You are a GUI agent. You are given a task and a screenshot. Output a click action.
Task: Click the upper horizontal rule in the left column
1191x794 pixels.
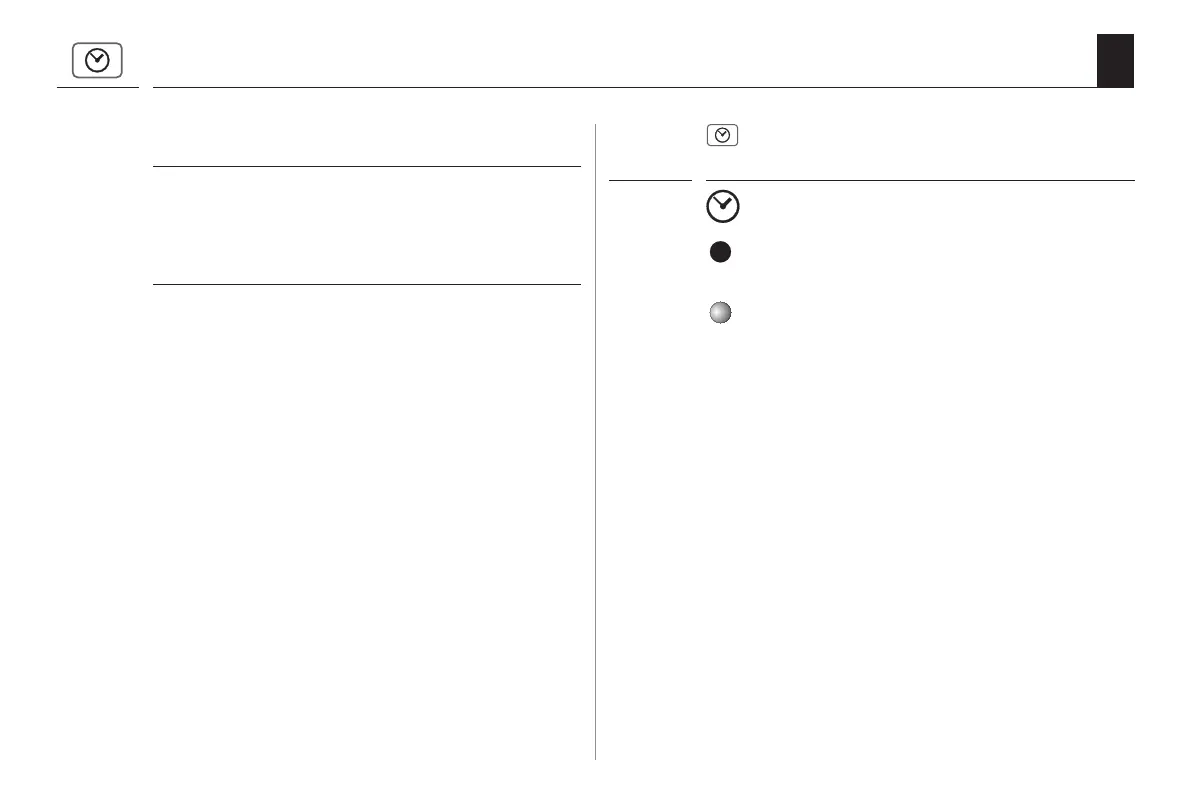[x=366, y=166]
